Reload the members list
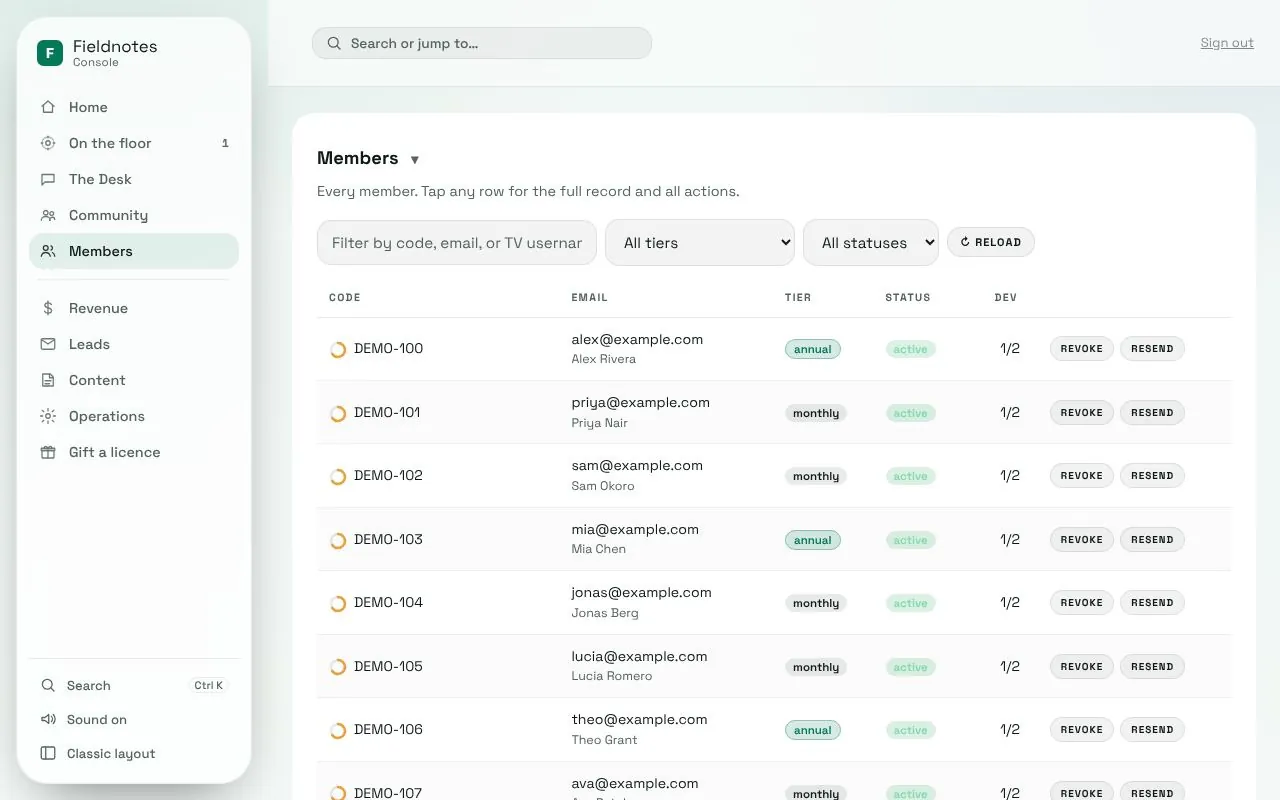Viewport: 1280px width, 800px height. coord(991,242)
